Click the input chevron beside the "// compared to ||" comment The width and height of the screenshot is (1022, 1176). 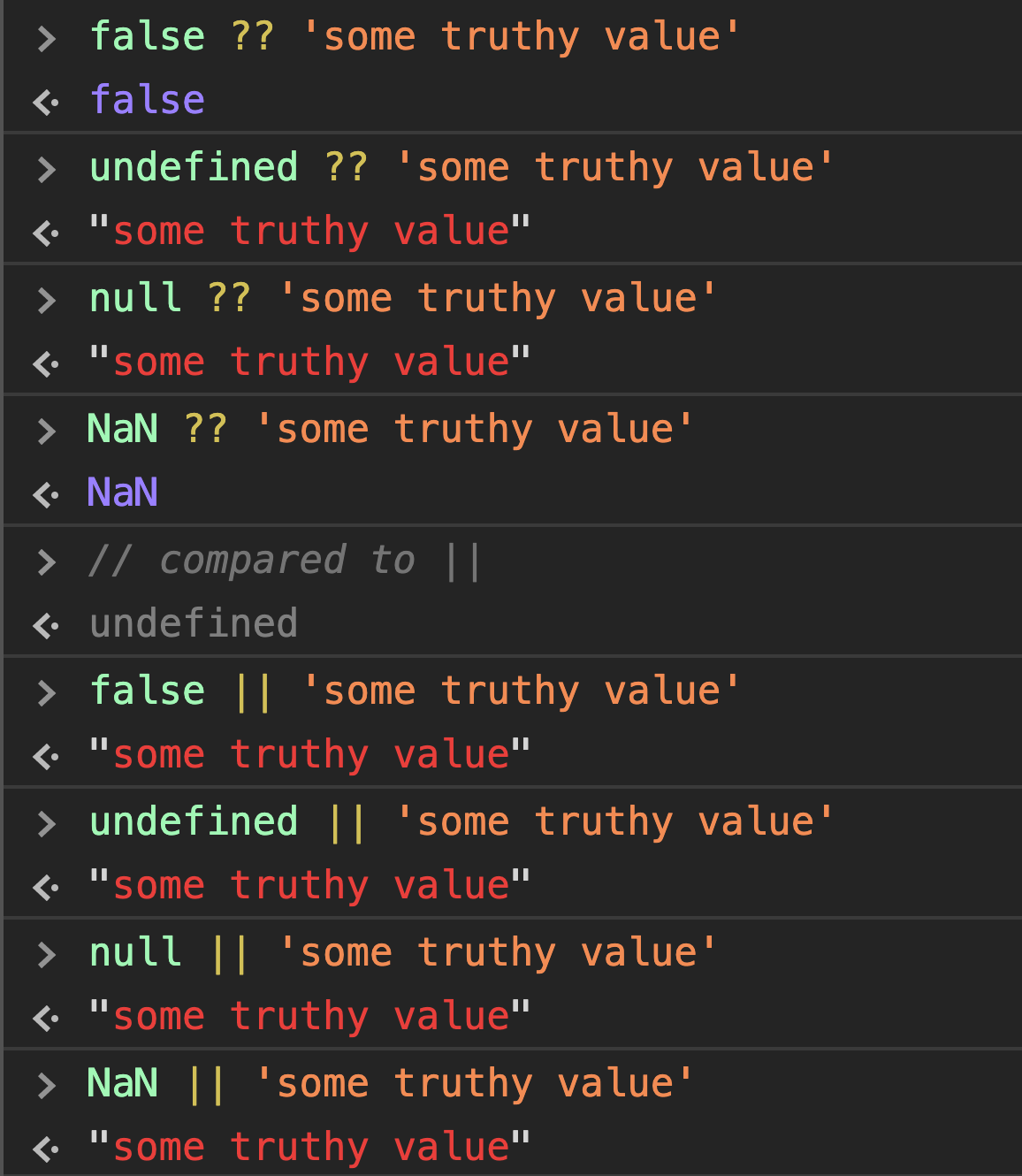coord(47,562)
